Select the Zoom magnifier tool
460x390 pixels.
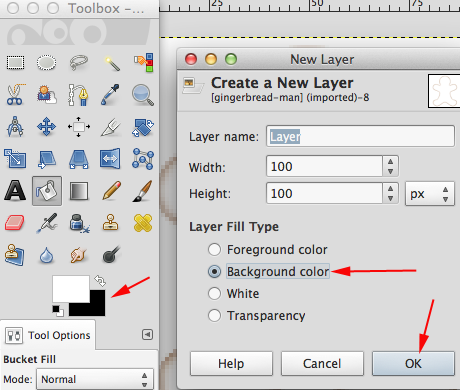143,95
